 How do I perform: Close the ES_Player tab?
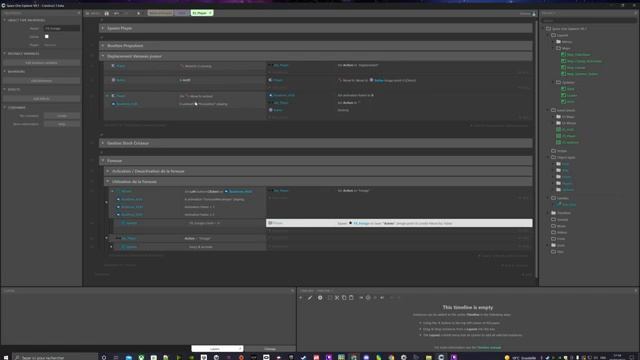coord(211,13)
